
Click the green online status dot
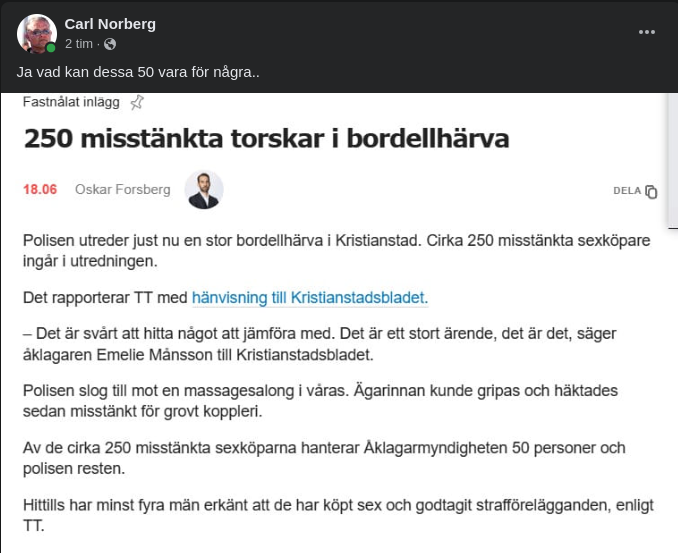[x=51, y=47]
